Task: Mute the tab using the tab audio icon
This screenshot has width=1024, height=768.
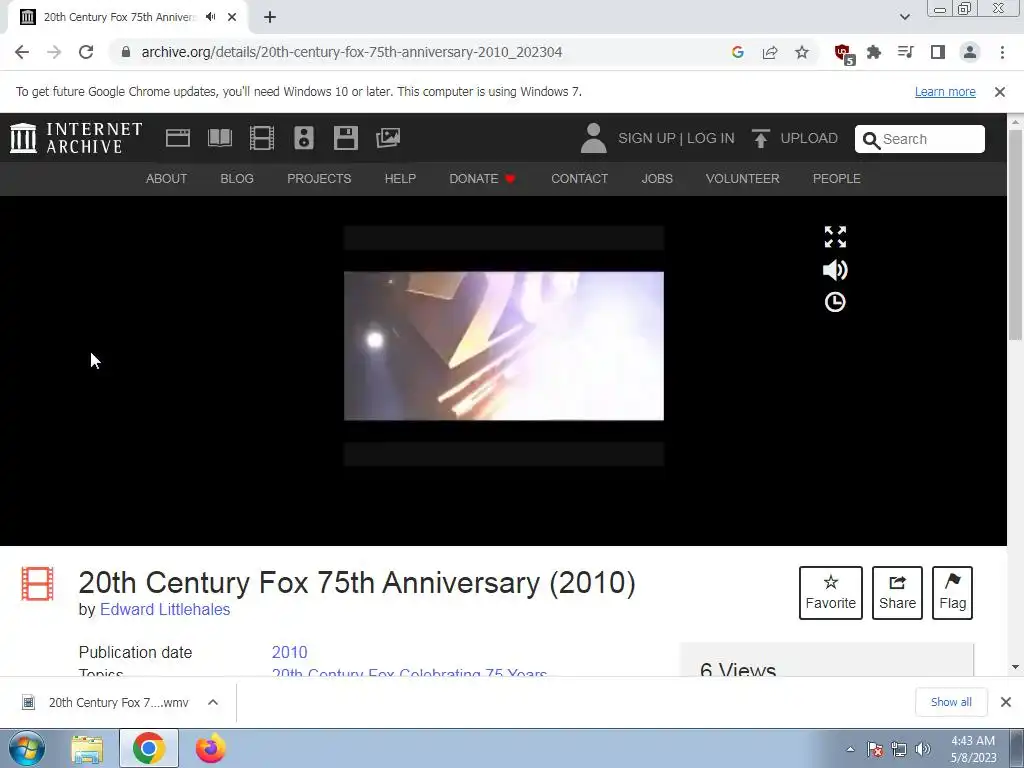Action: [210, 17]
